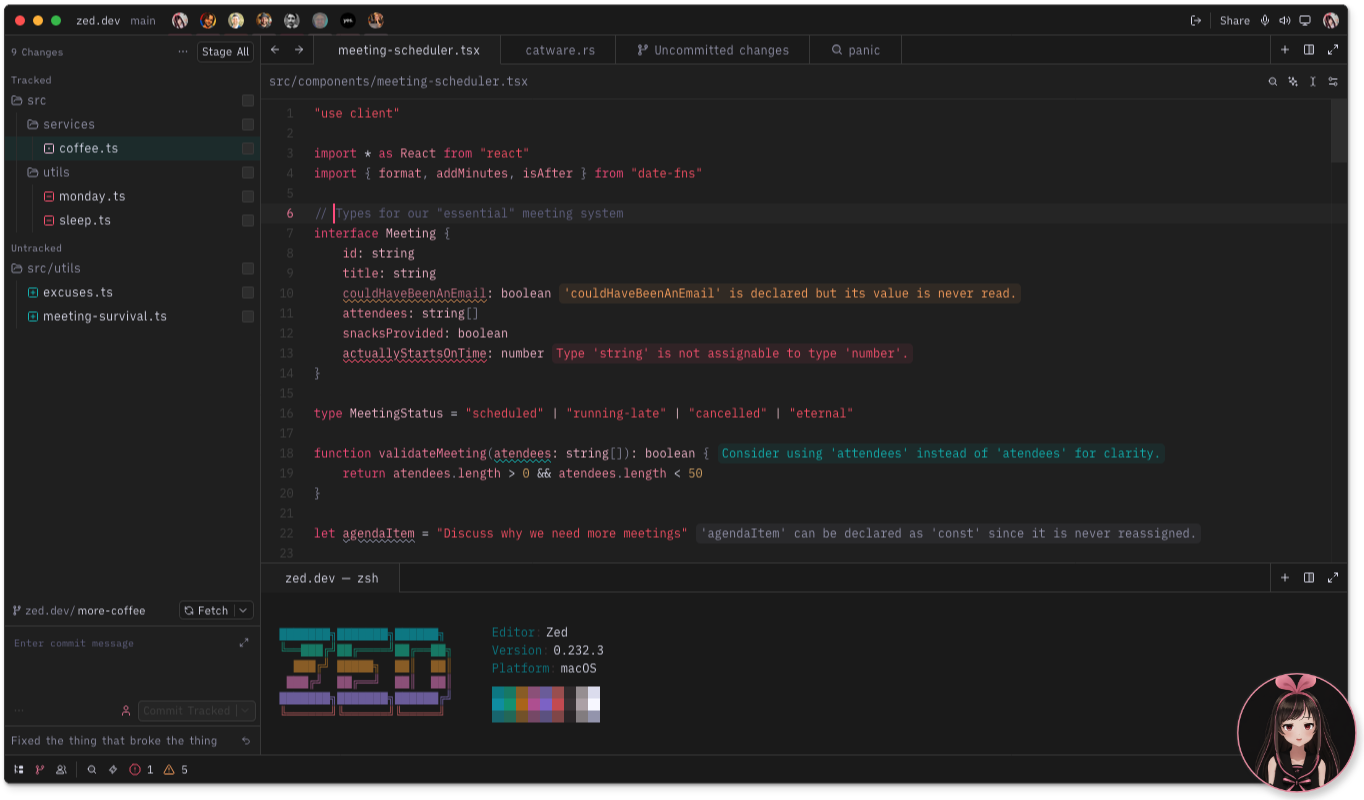Check the box beside meeting-survival.ts

click(248, 317)
